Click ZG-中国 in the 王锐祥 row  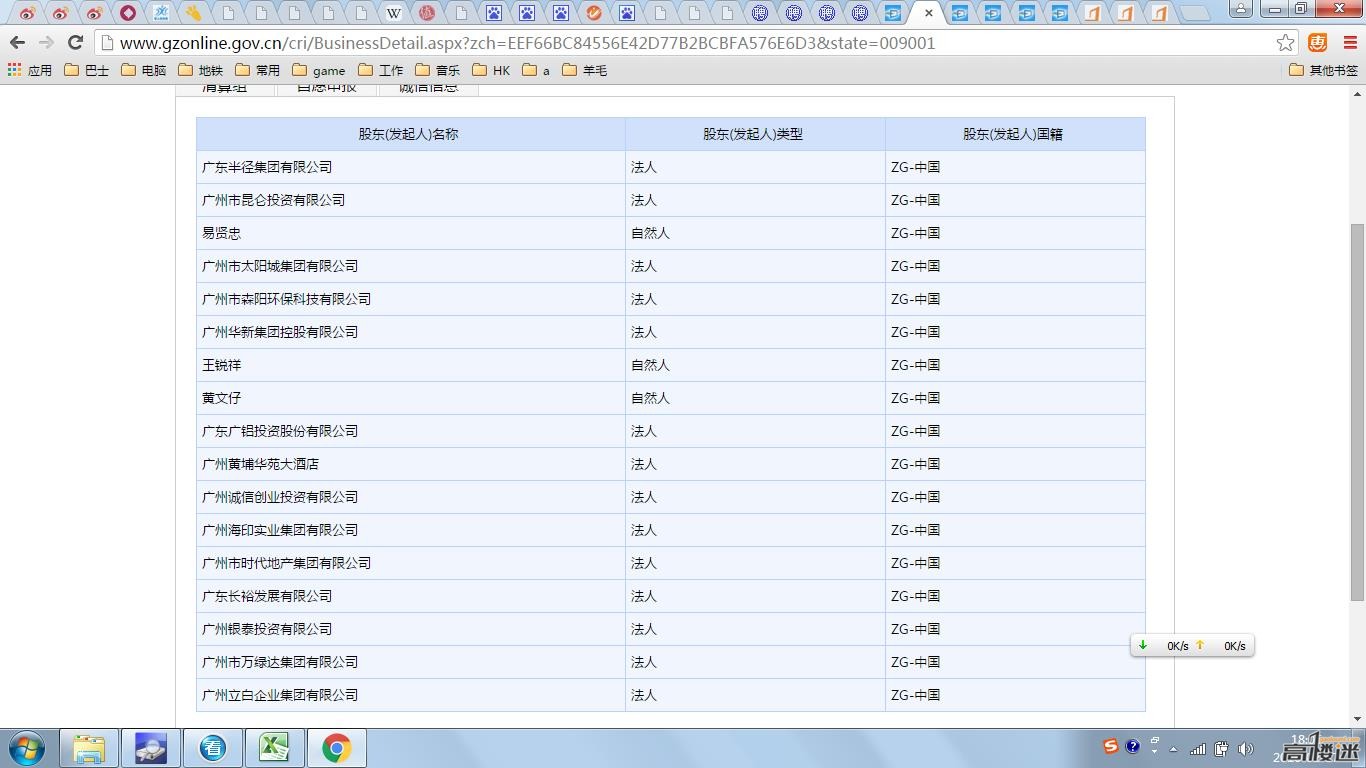tap(915, 365)
